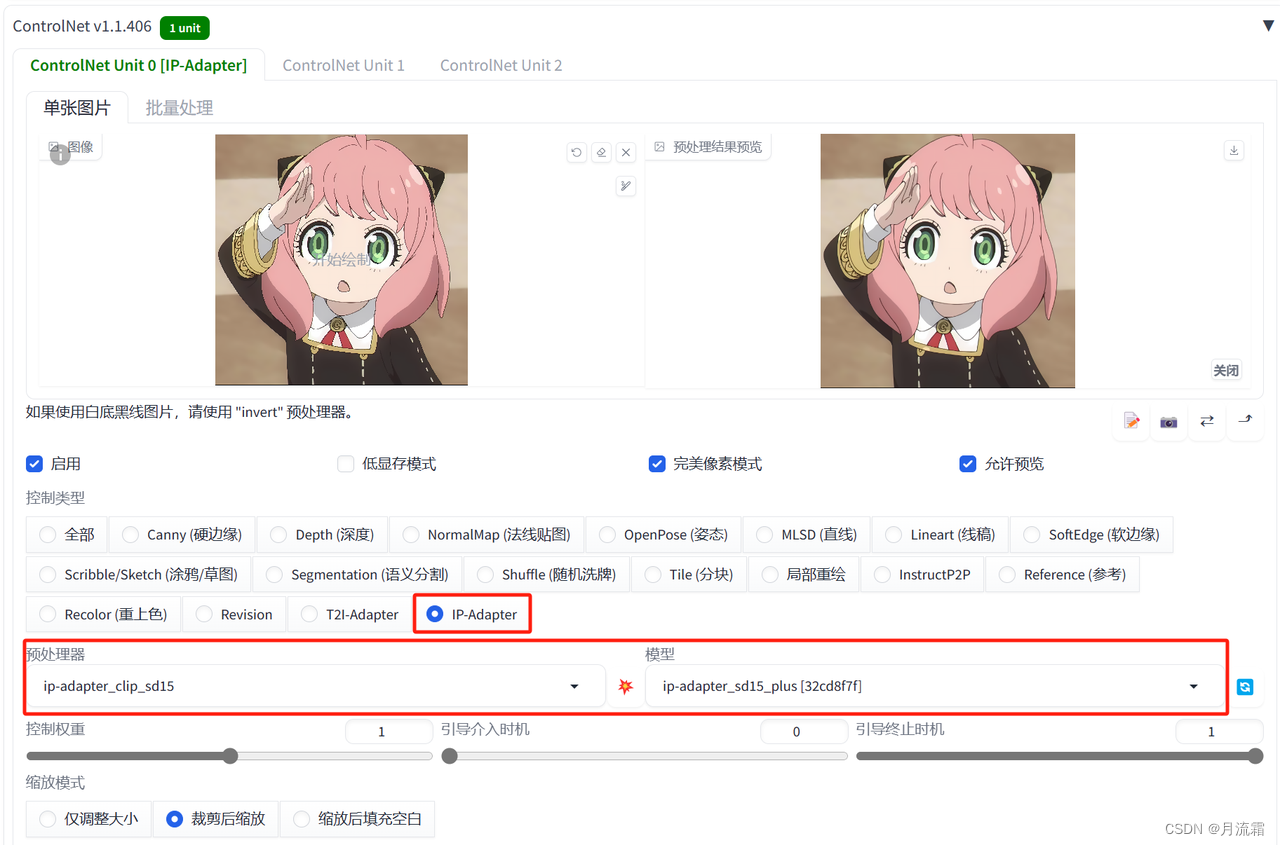Select Depth (深度) control type
This screenshot has height=845, width=1280.
coord(321,535)
